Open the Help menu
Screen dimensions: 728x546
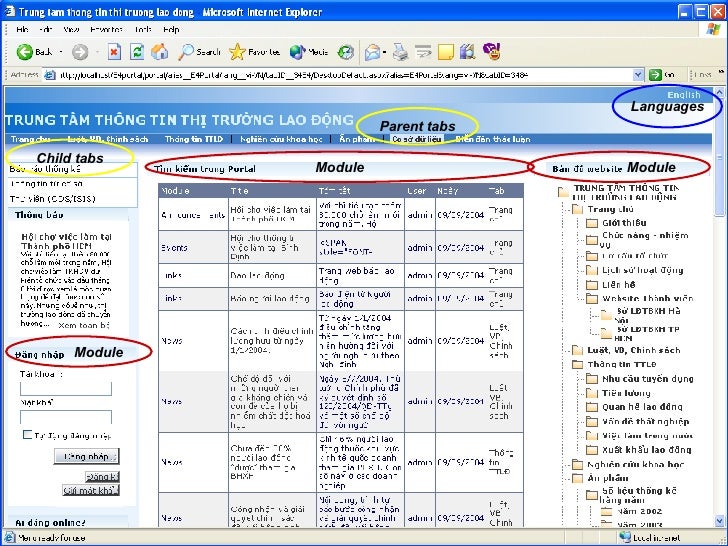point(171,29)
